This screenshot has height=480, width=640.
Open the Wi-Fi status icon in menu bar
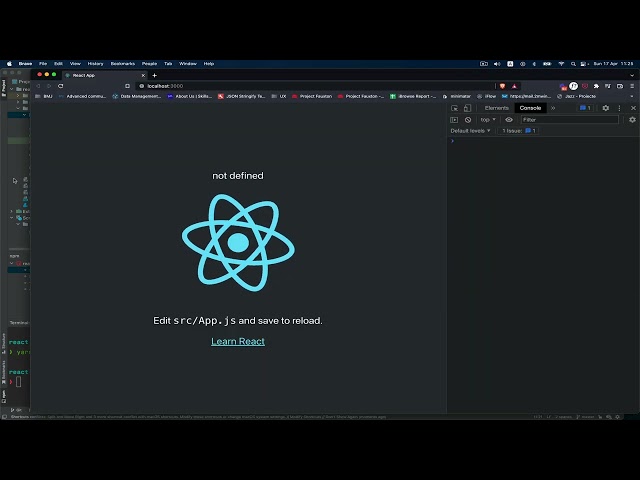tap(561, 64)
